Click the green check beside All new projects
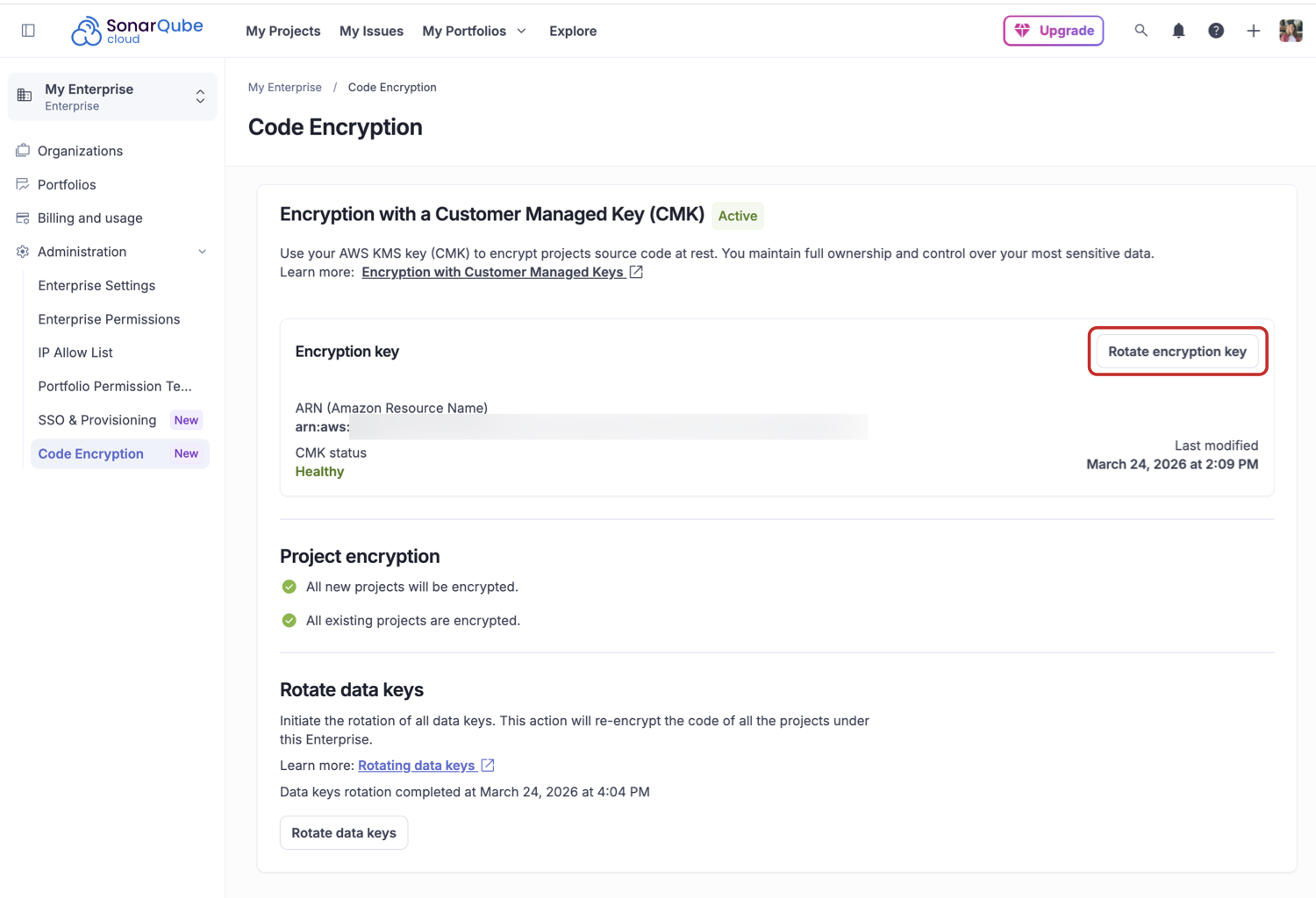This screenshot has width=1316, height=898. click(x=289, y=587)
